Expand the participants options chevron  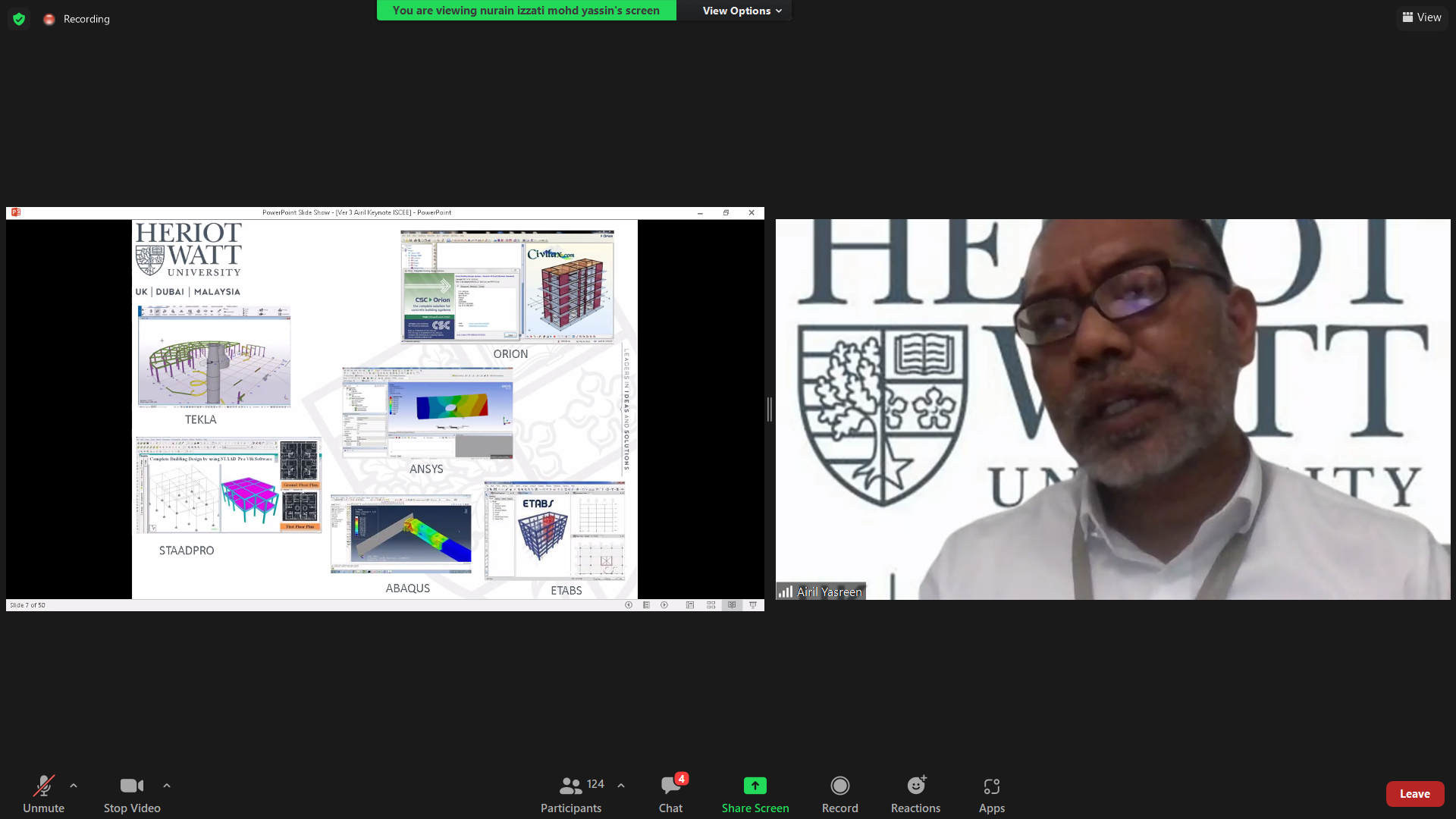click(x=621, y=786)
